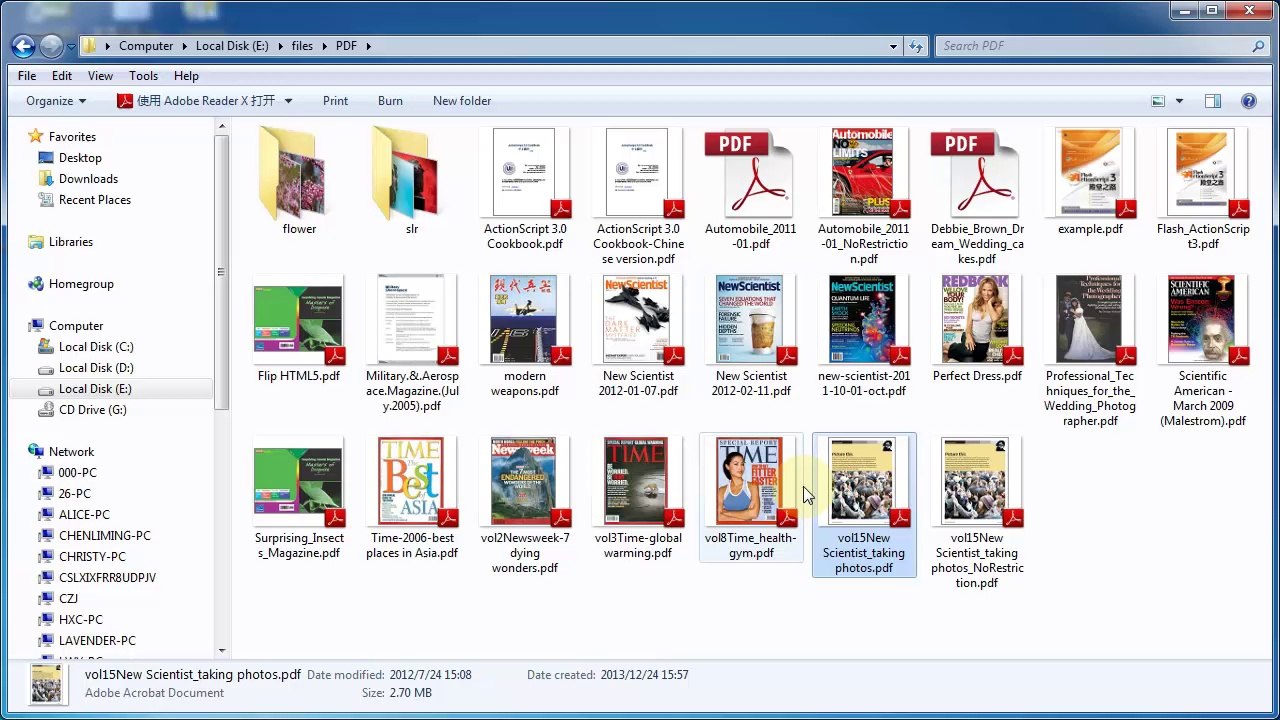
Task: Open dropdown arrow beside Adobe Reader X
Action: pos(288,101)
